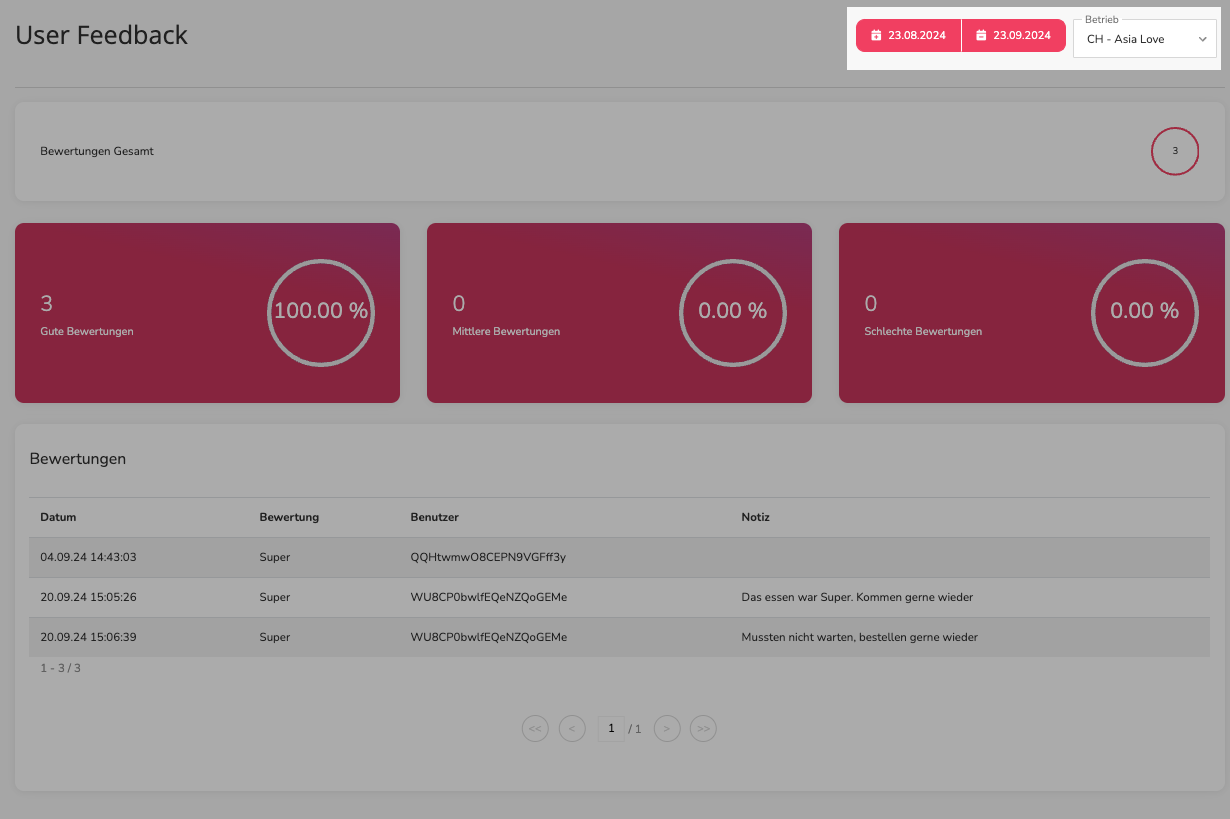This screenshot has height=819, width=1230.
Task: Click calendar icon beside 23.08.2024
Action: click(876, 35)
